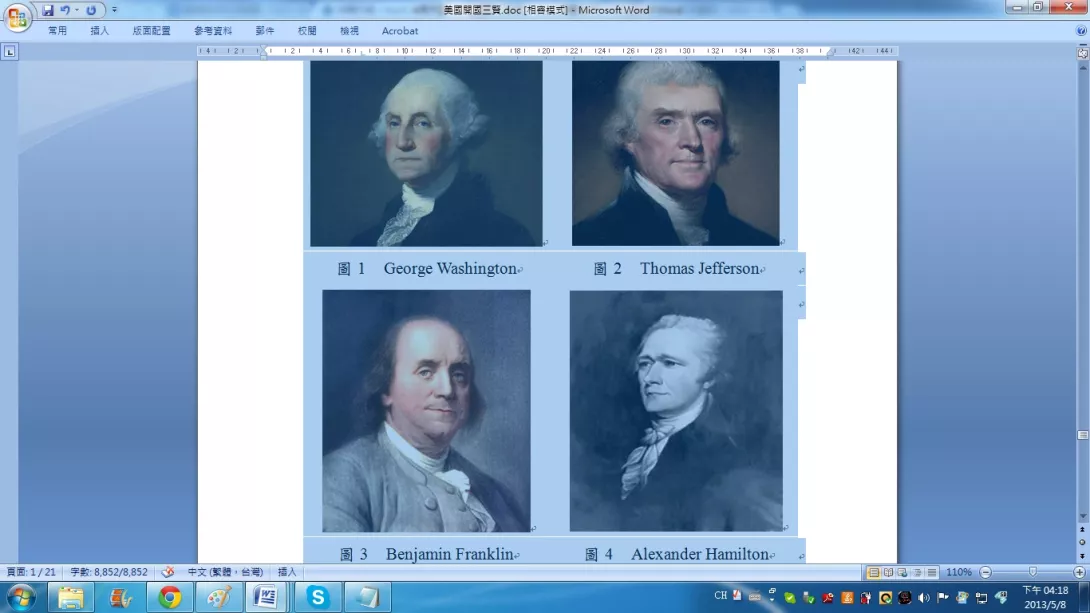Click the Next Page double-arrow button
The height and width of the screenshot is (613, 1090).
click(x=1082, y=556)
